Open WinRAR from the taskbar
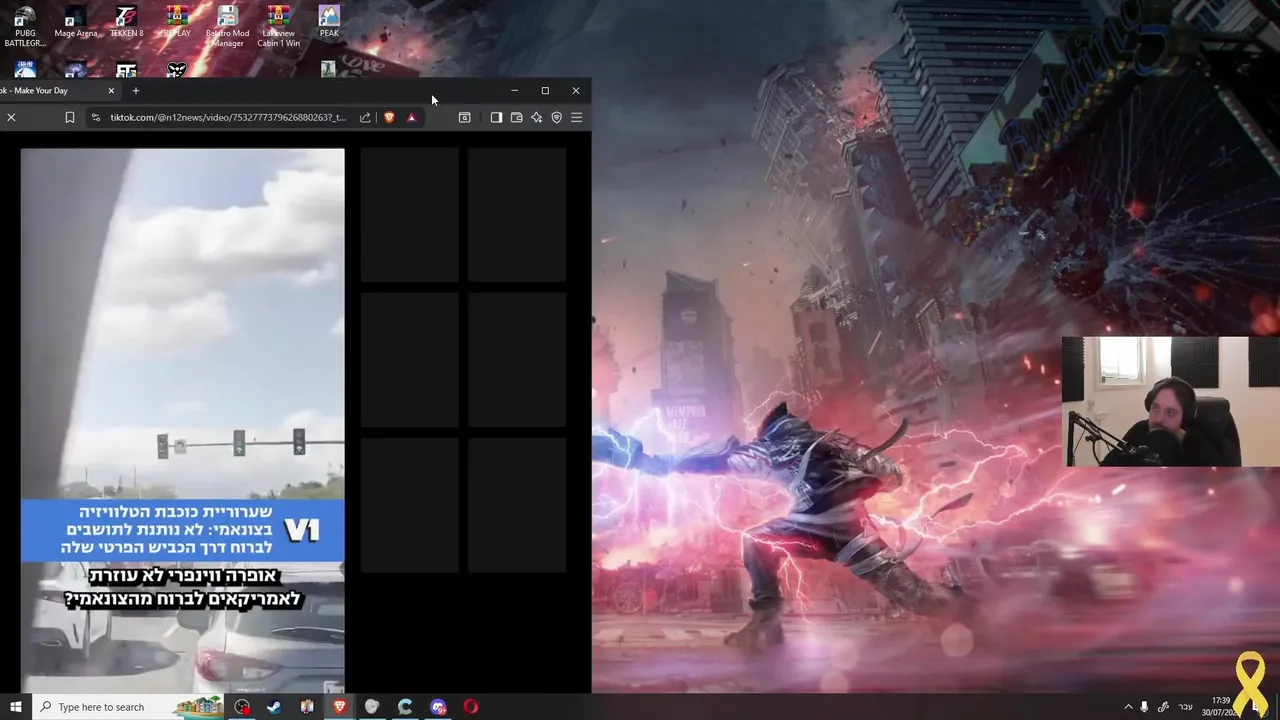This screenshot has width=1280, height=720. tap(307, 707)
